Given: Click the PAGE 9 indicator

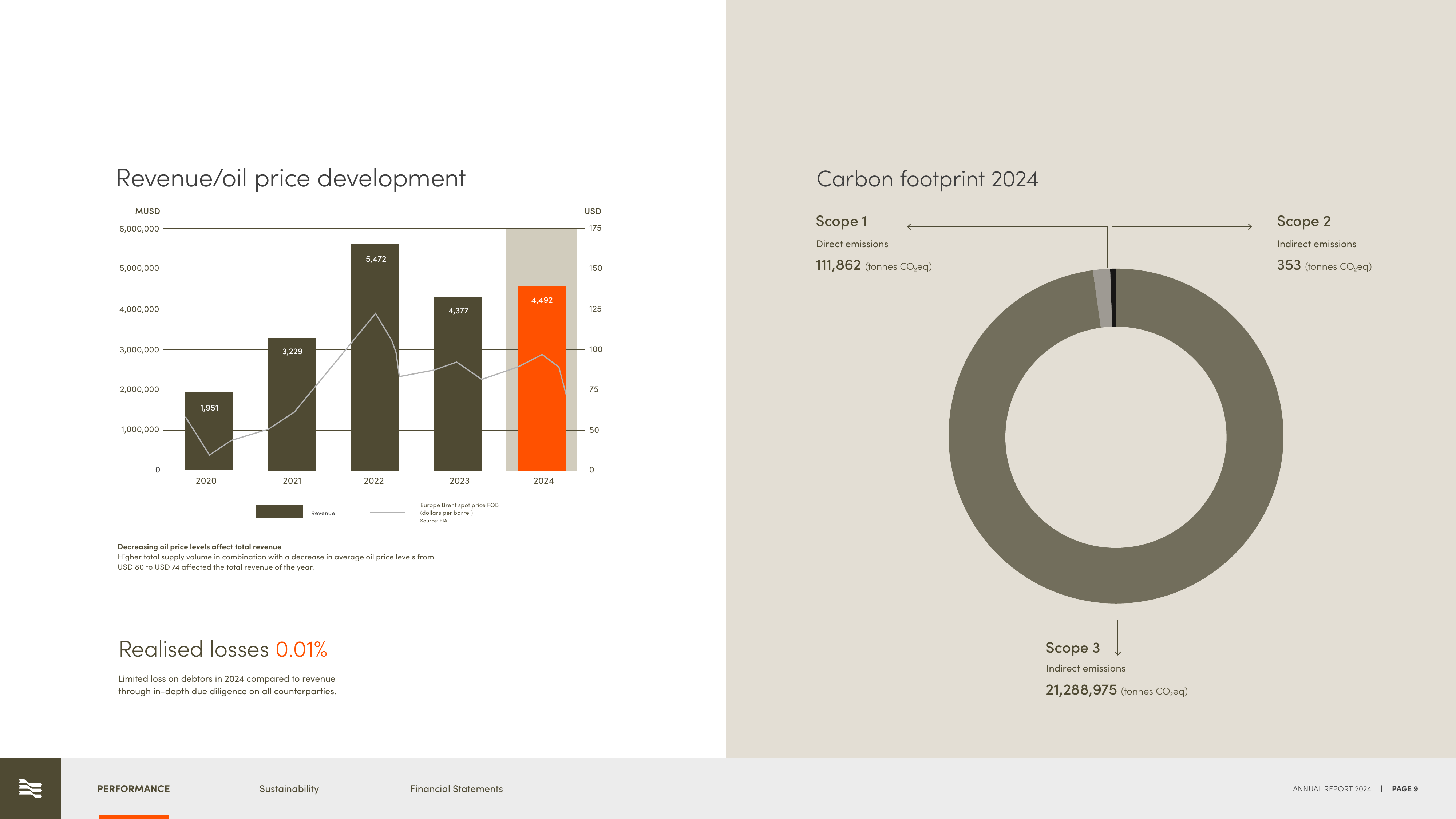Looking at the screenshot, I should pyautogui.click(x=1405, y=788).
